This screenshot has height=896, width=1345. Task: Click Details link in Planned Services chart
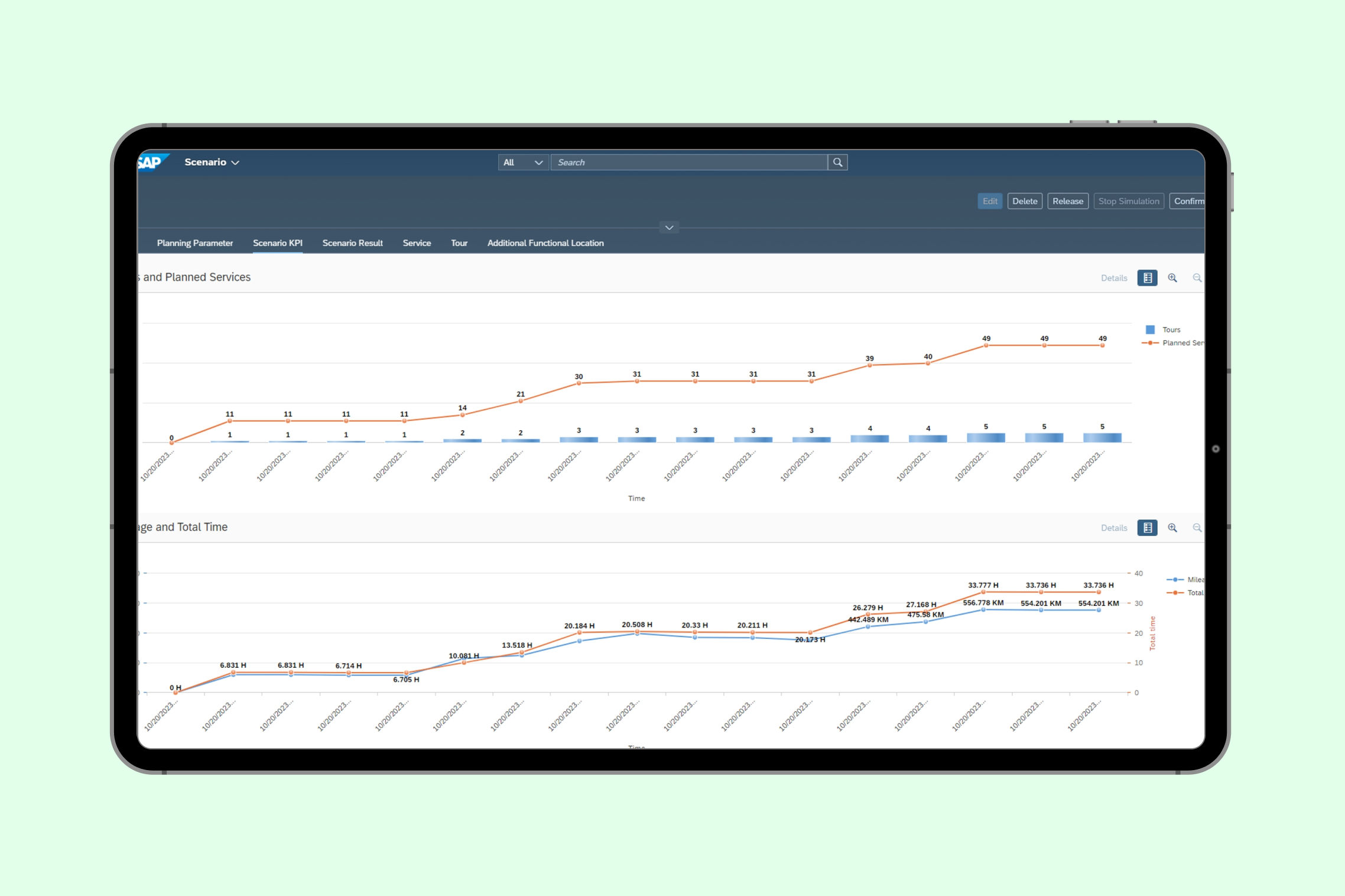point(1114,278)
